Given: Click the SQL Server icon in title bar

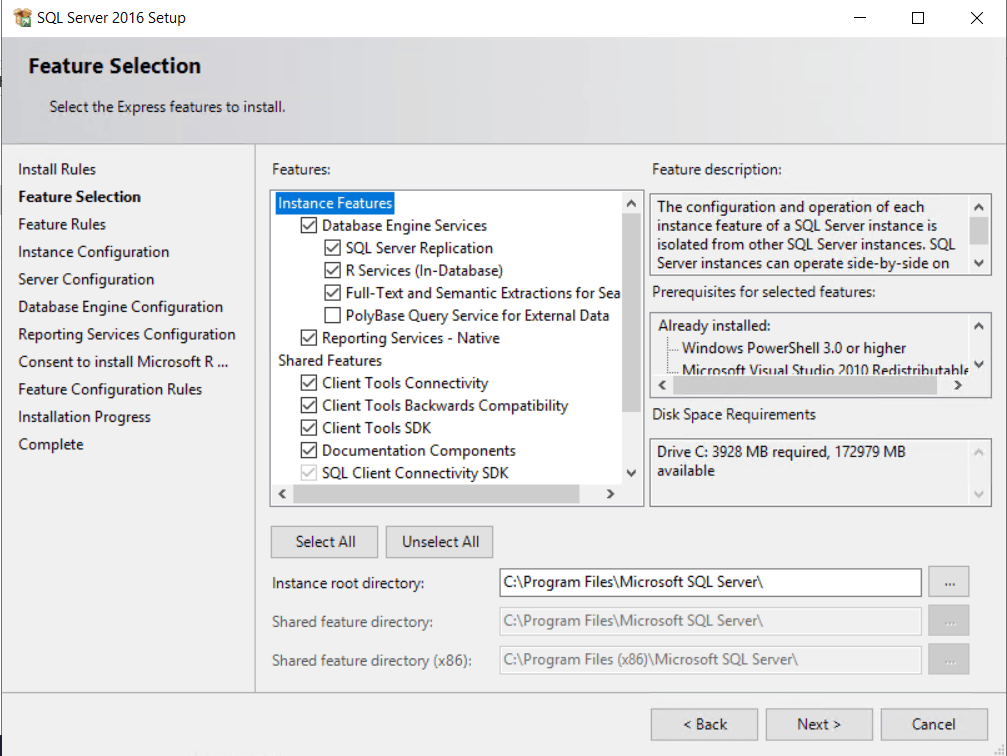Looking at the screenshot, I should [20, 17].
